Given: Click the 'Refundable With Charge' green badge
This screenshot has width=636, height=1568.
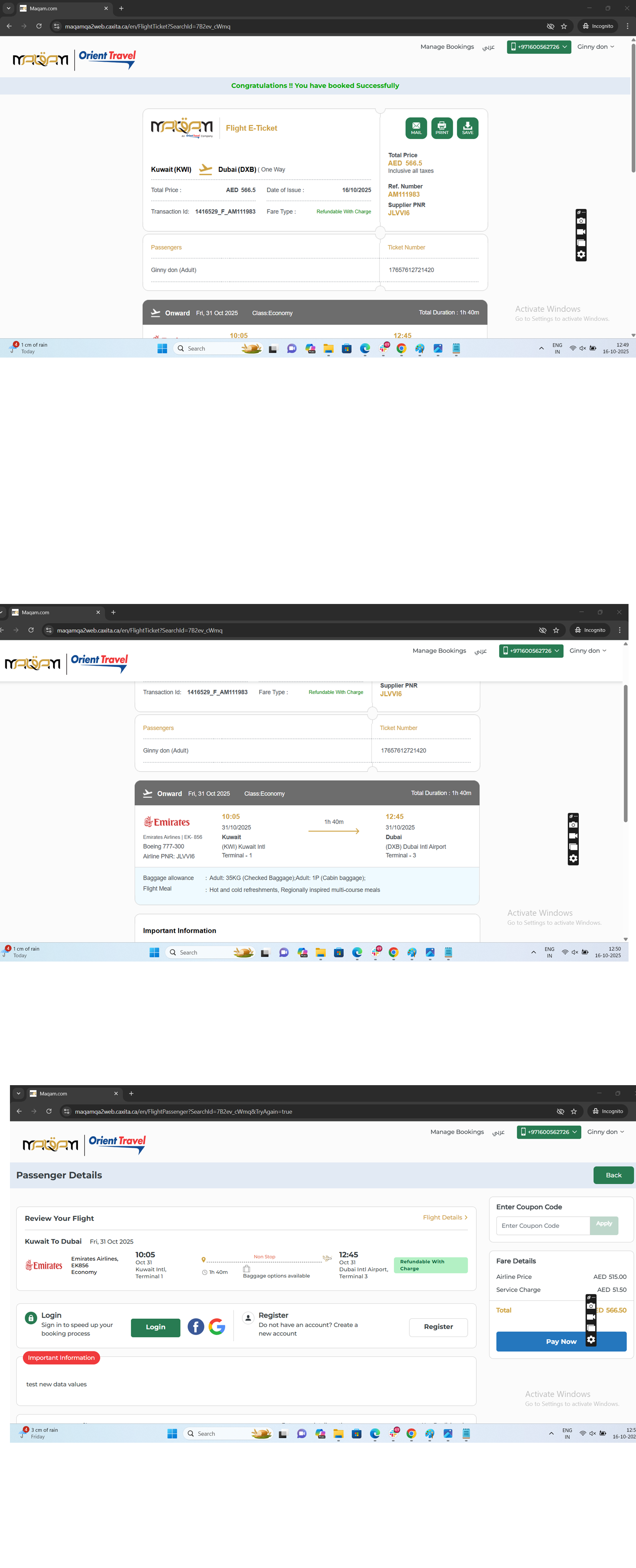Looking at the screenshot, I should tap(430, 1265).
